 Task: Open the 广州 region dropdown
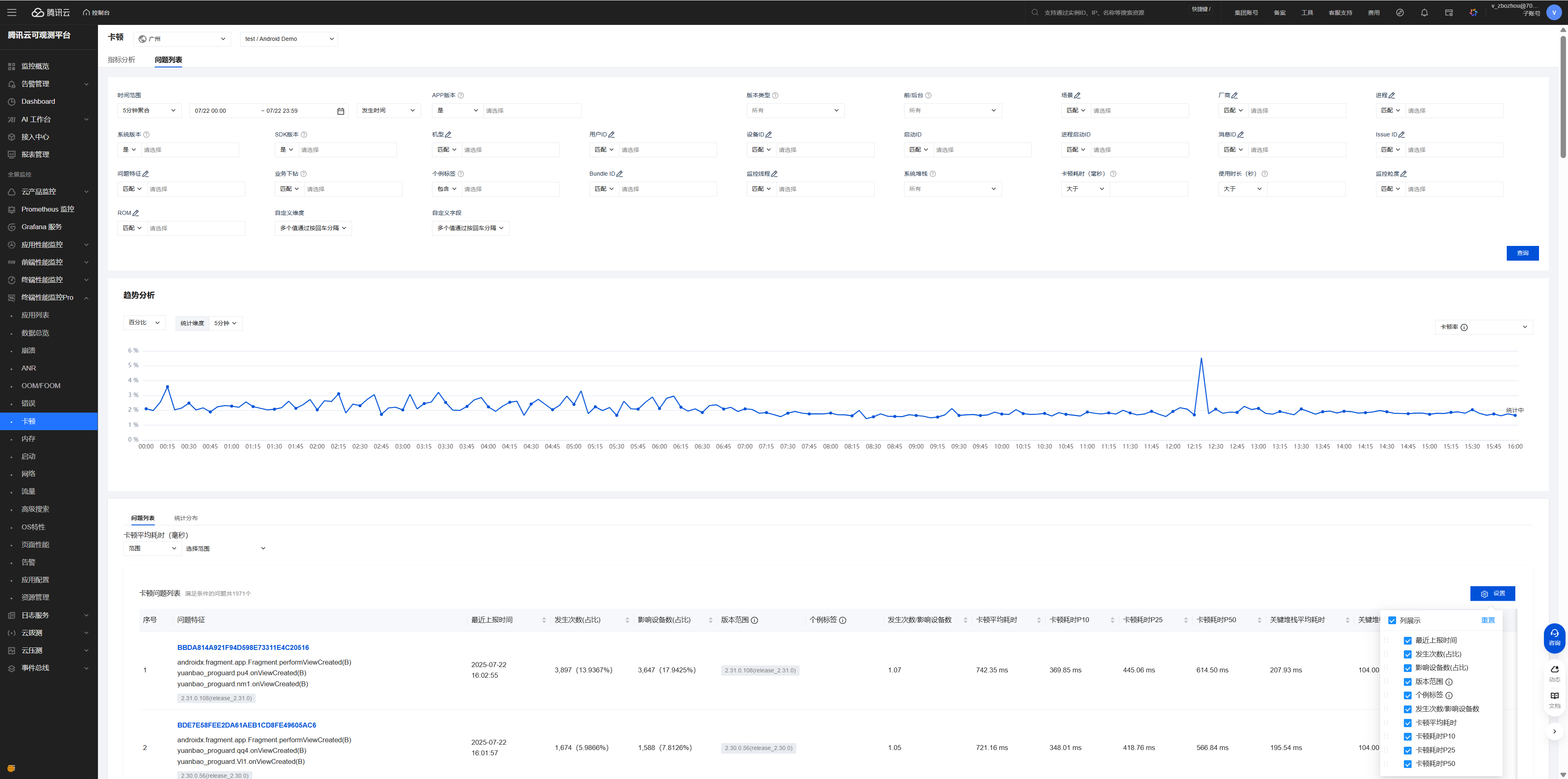click(181, 39)
